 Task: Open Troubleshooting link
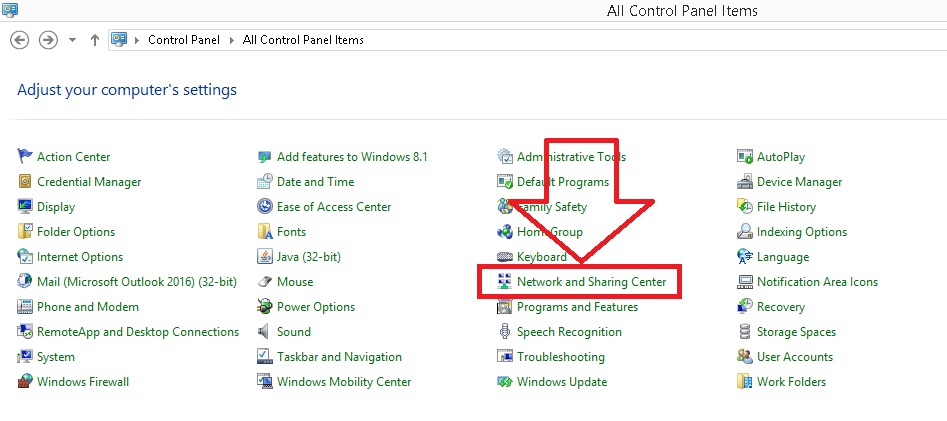[560, 357]
